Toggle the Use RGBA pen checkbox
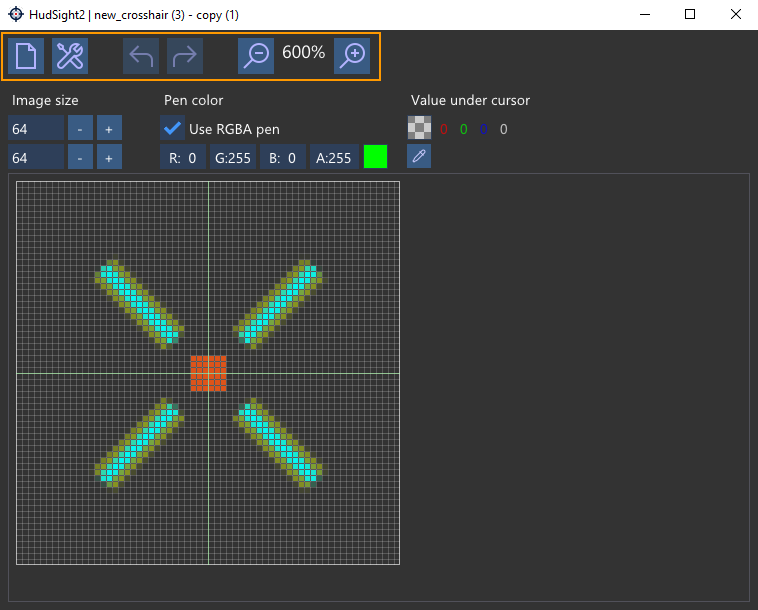Screen dimensions: 758x610 (172, 128)
